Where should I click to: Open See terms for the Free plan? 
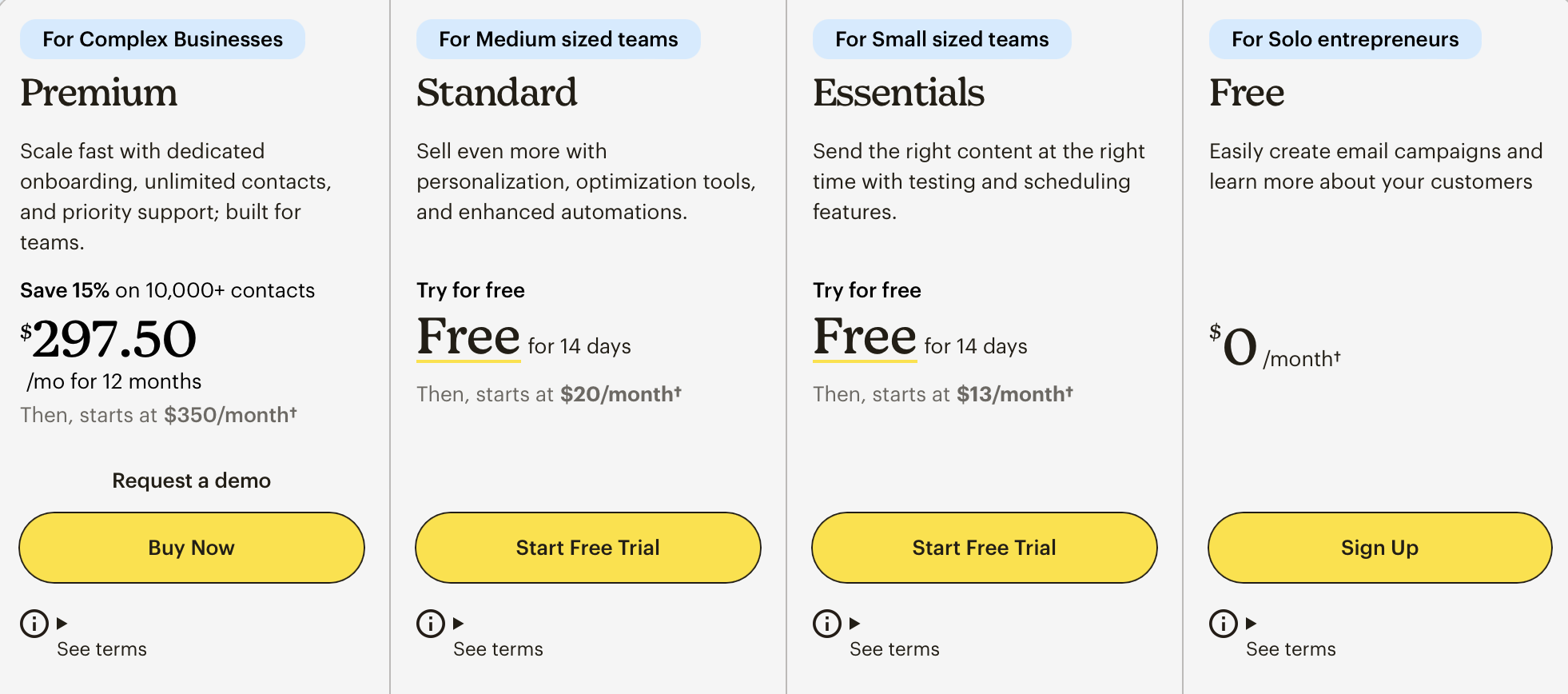[1290, 650]
